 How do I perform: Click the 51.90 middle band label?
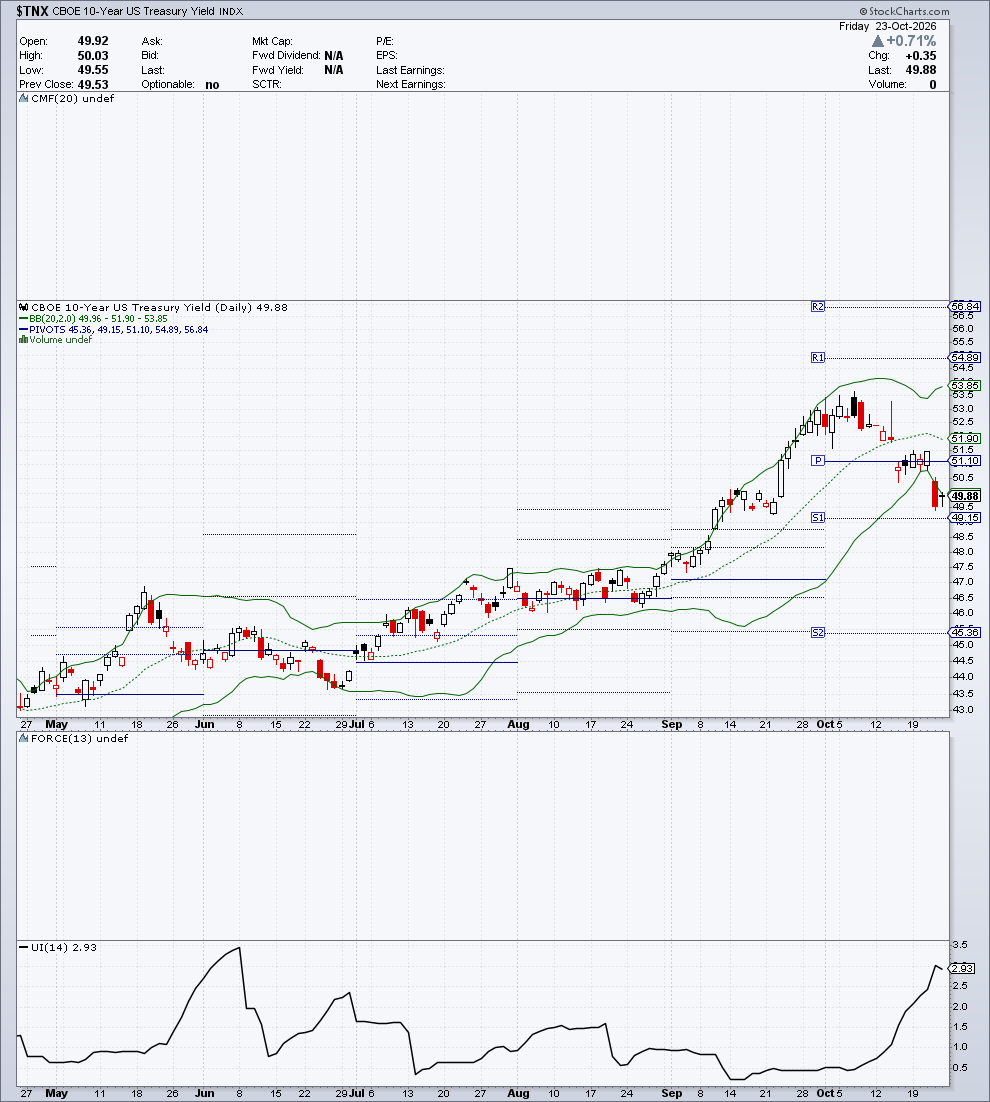point(965,438)
